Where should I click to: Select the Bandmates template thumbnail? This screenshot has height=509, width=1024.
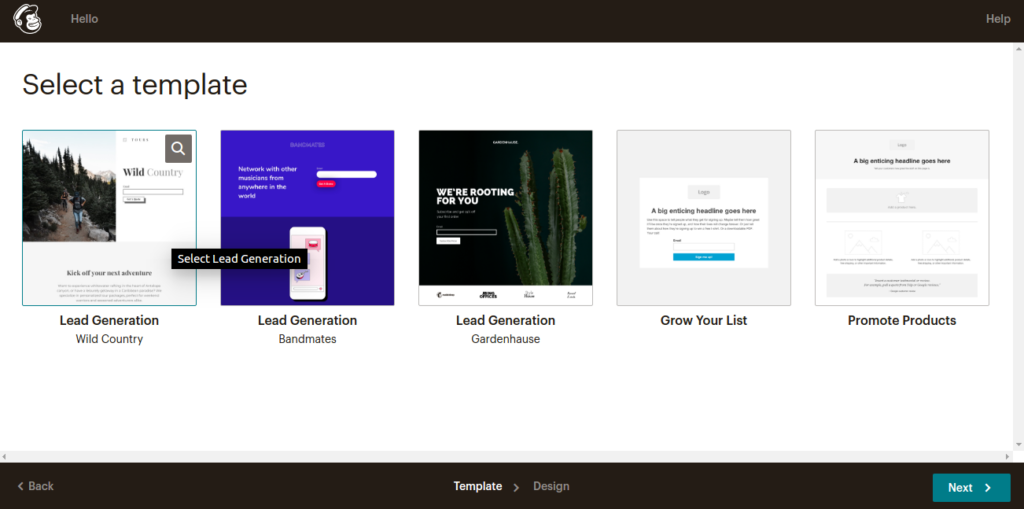308,218
